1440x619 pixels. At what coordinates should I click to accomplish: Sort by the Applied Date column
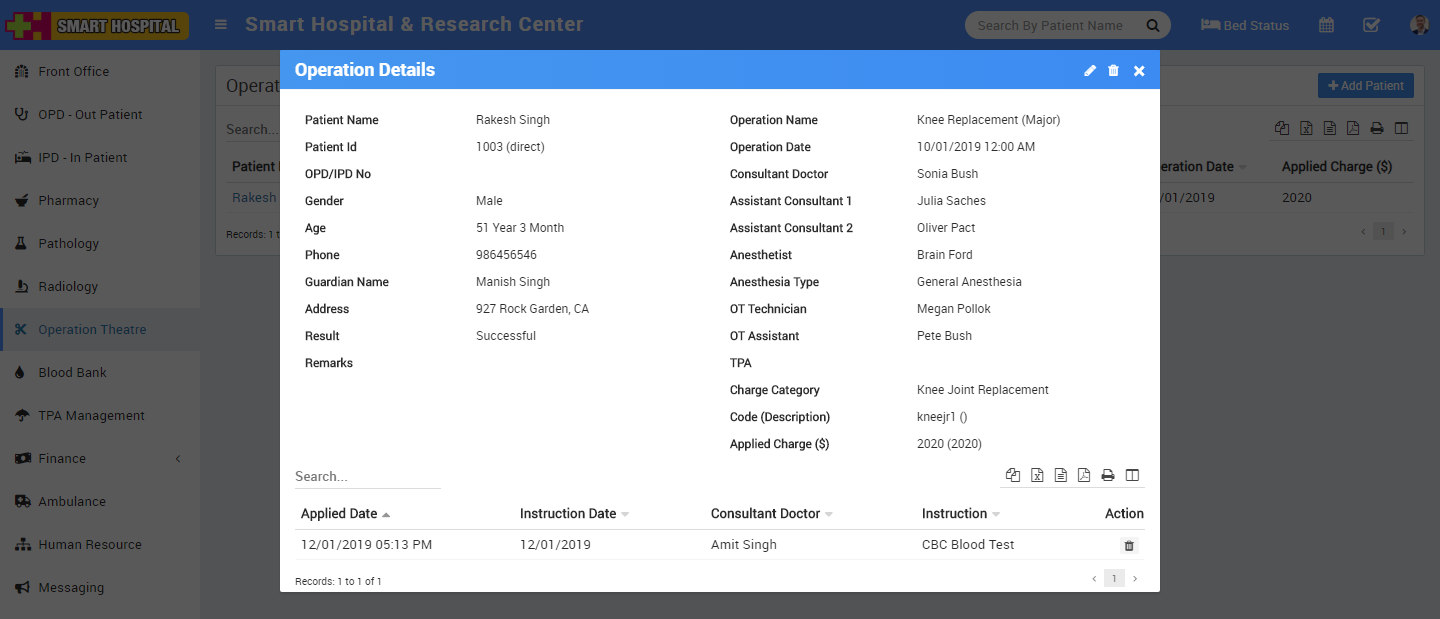(339, 514)
